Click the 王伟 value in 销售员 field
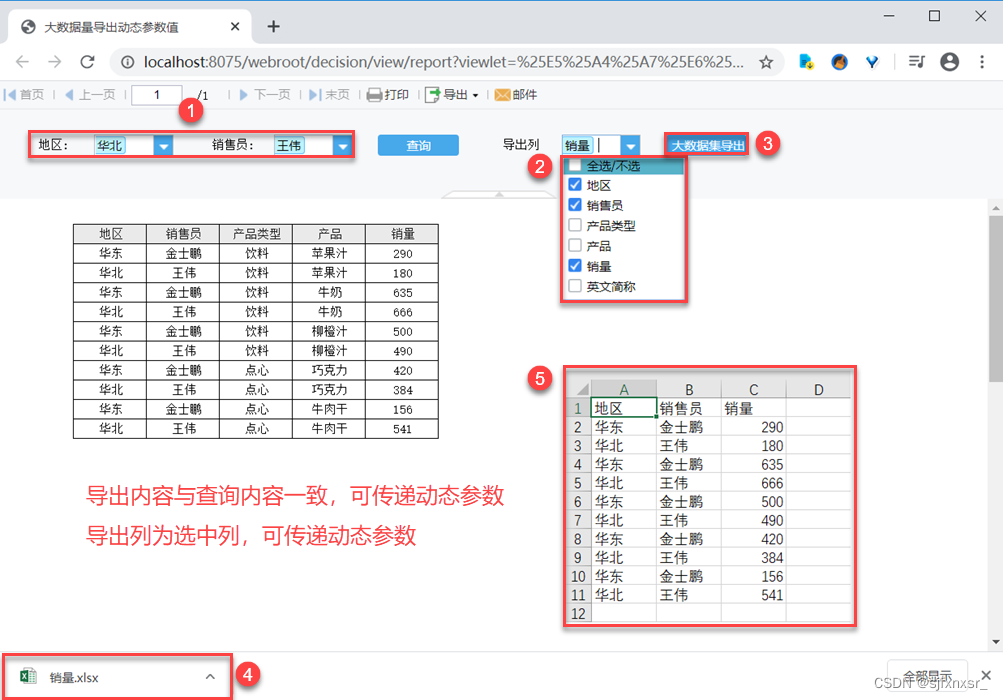Viewport: 1003px width, 700px height. [x=288, y=146]
